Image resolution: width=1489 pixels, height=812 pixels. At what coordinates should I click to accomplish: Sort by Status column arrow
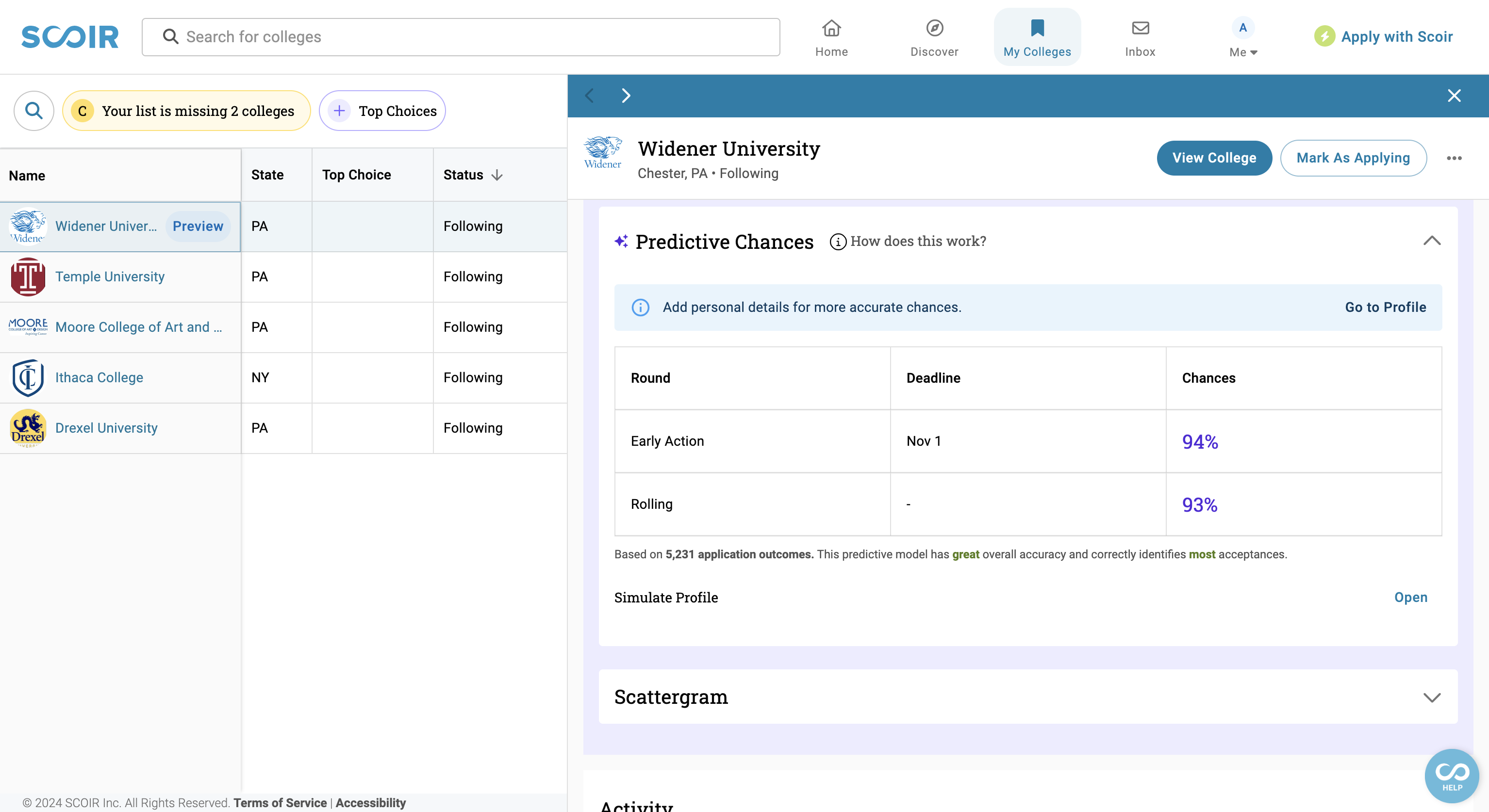[x=497, y=175]
